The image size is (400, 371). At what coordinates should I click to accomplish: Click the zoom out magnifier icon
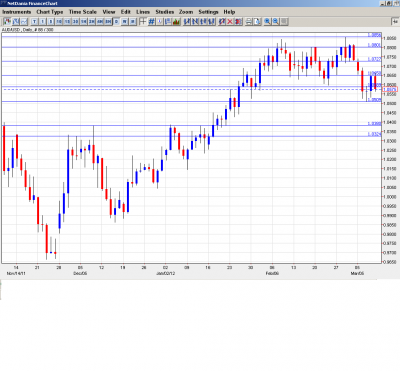click(276, 22)
